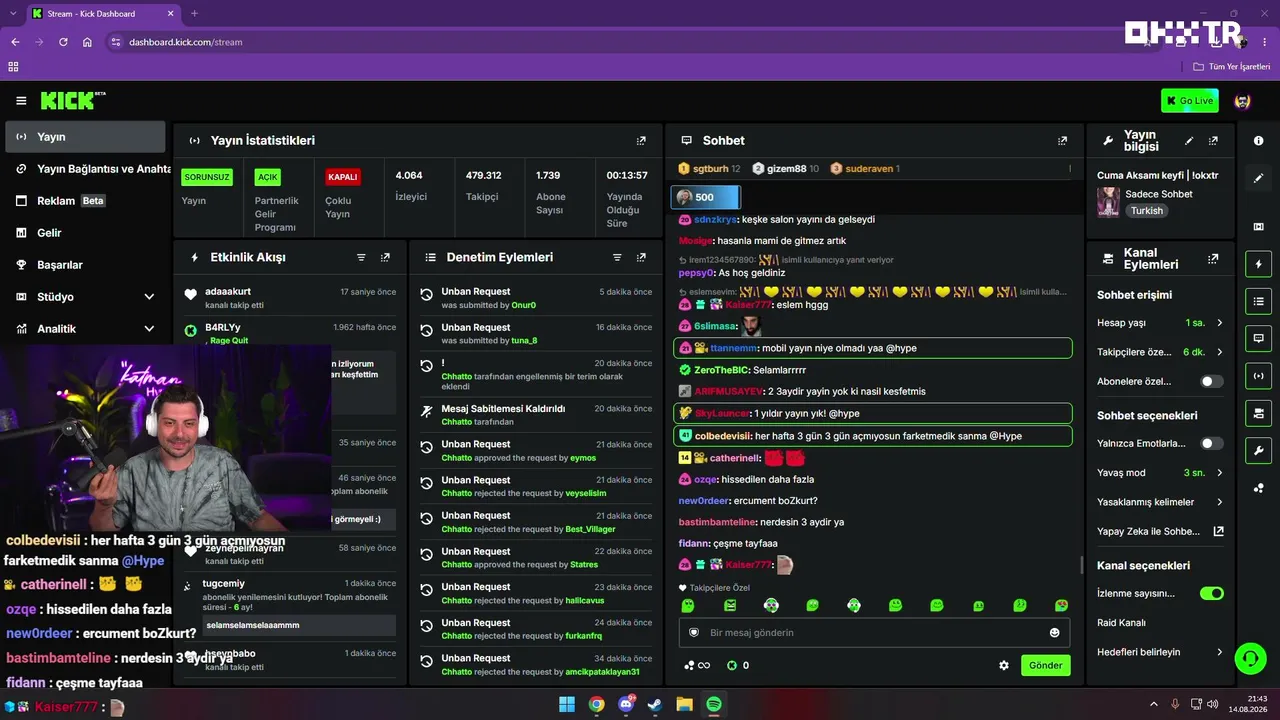Pop out the Kanal Eylemleri panel
Image resolution: width=1280 pixels, height=720 pixels.
1213,258
